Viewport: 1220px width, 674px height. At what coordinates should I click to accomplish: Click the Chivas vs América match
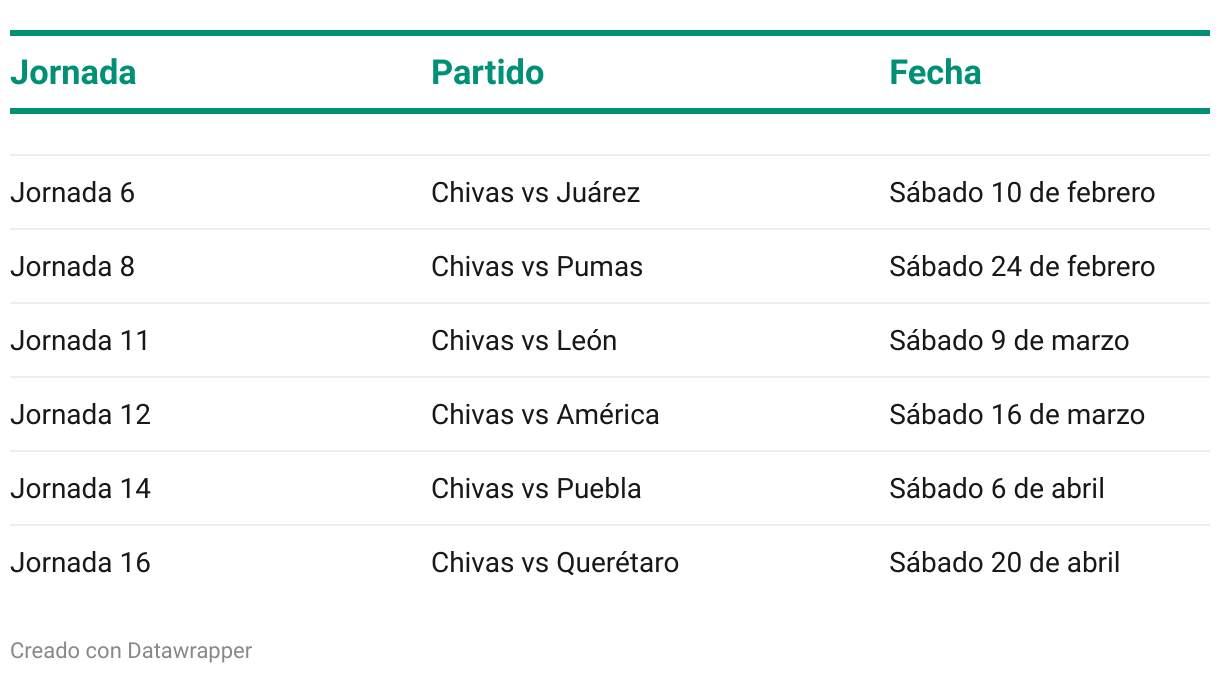(x=545, y=414)
